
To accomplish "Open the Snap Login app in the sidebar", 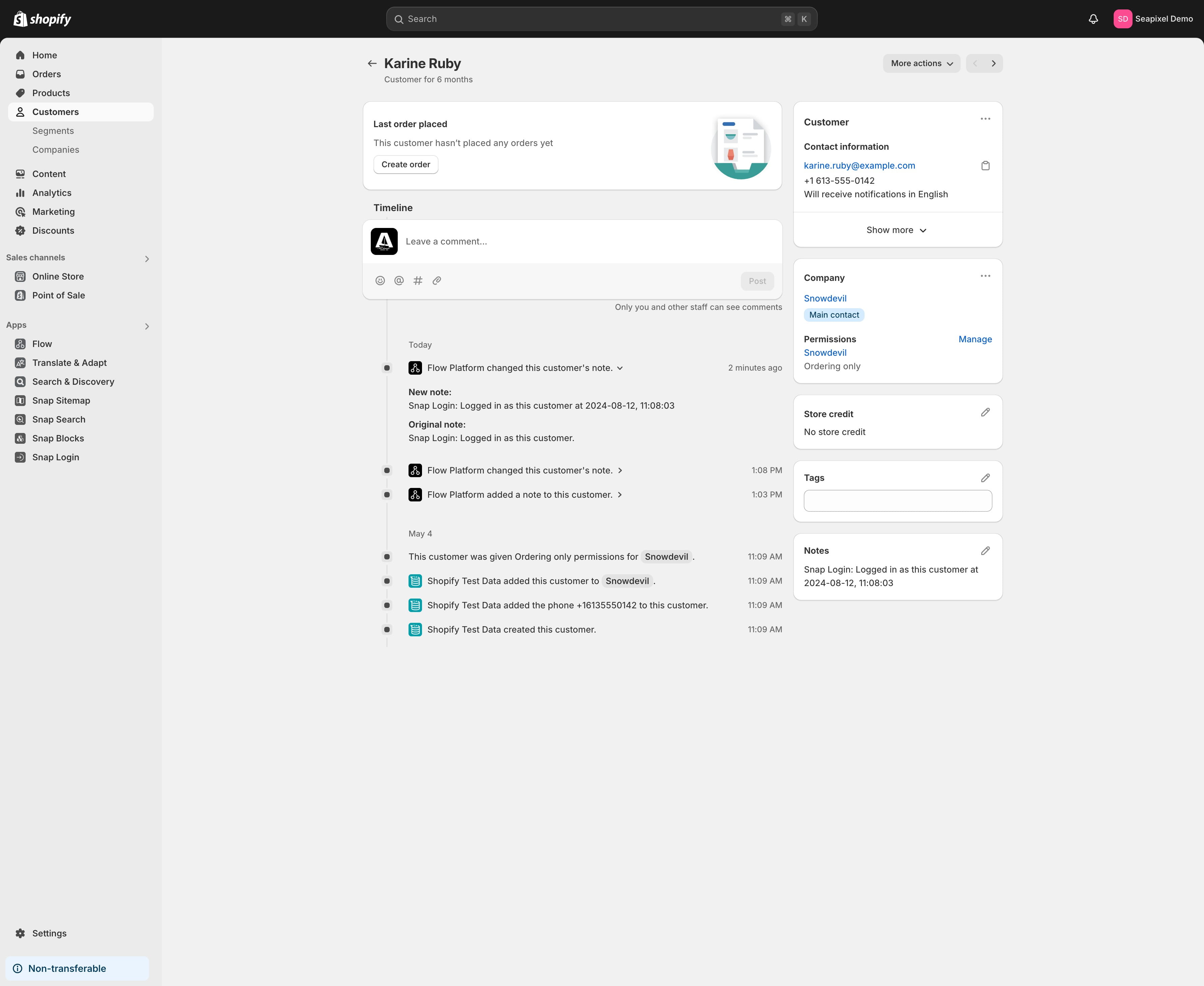I will click(x=56, y=457).
